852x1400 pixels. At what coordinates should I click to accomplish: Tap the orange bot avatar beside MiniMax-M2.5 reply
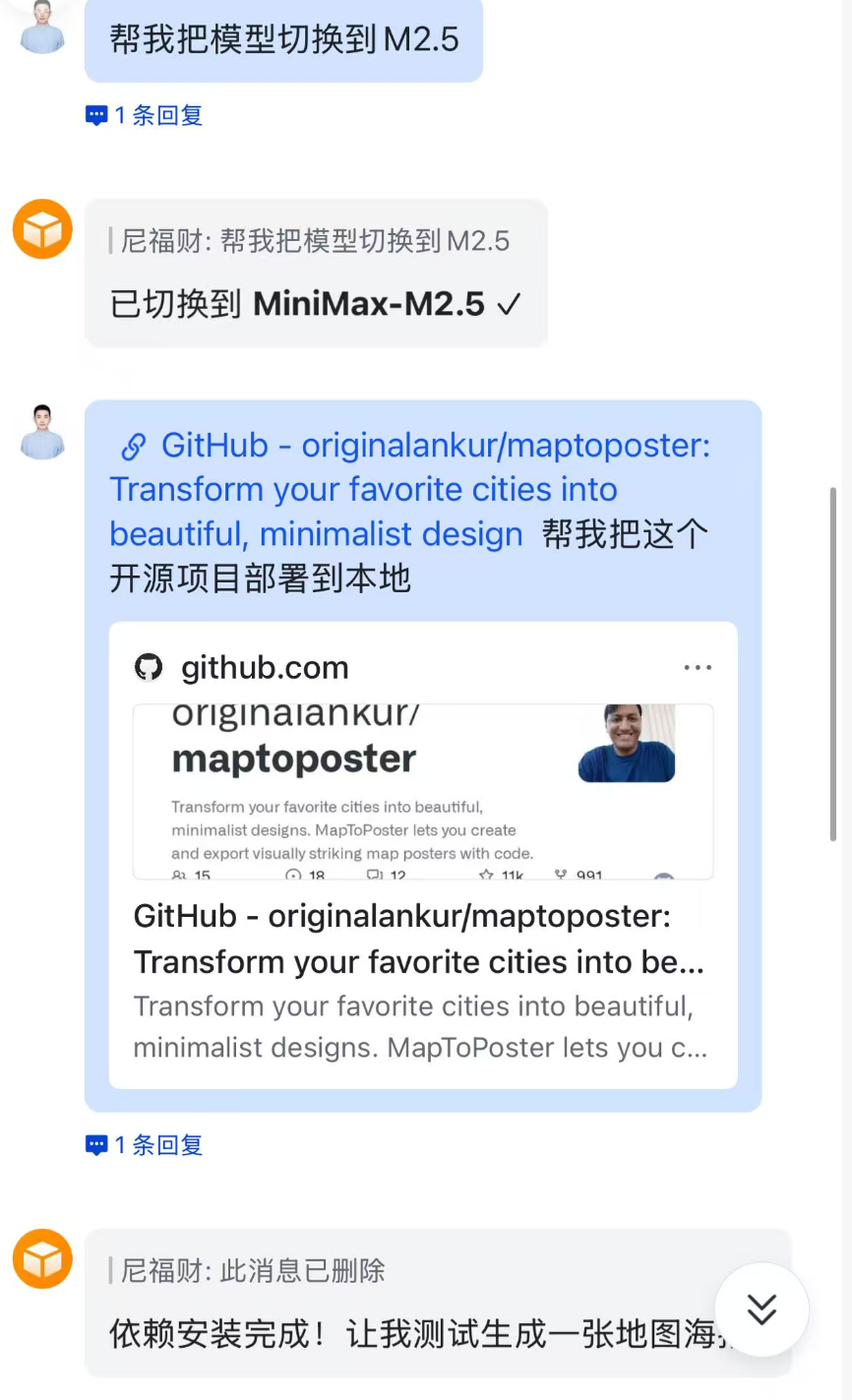pyautogui.click(x=42, y=229)
